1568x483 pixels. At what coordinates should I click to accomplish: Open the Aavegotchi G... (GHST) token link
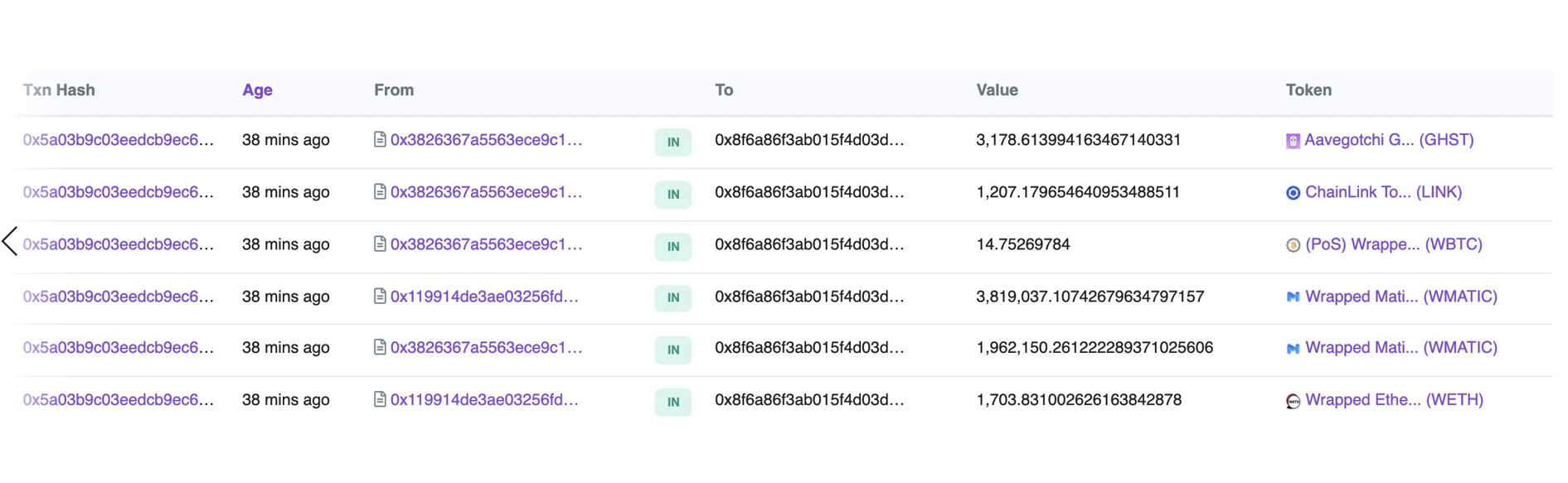1389,140
